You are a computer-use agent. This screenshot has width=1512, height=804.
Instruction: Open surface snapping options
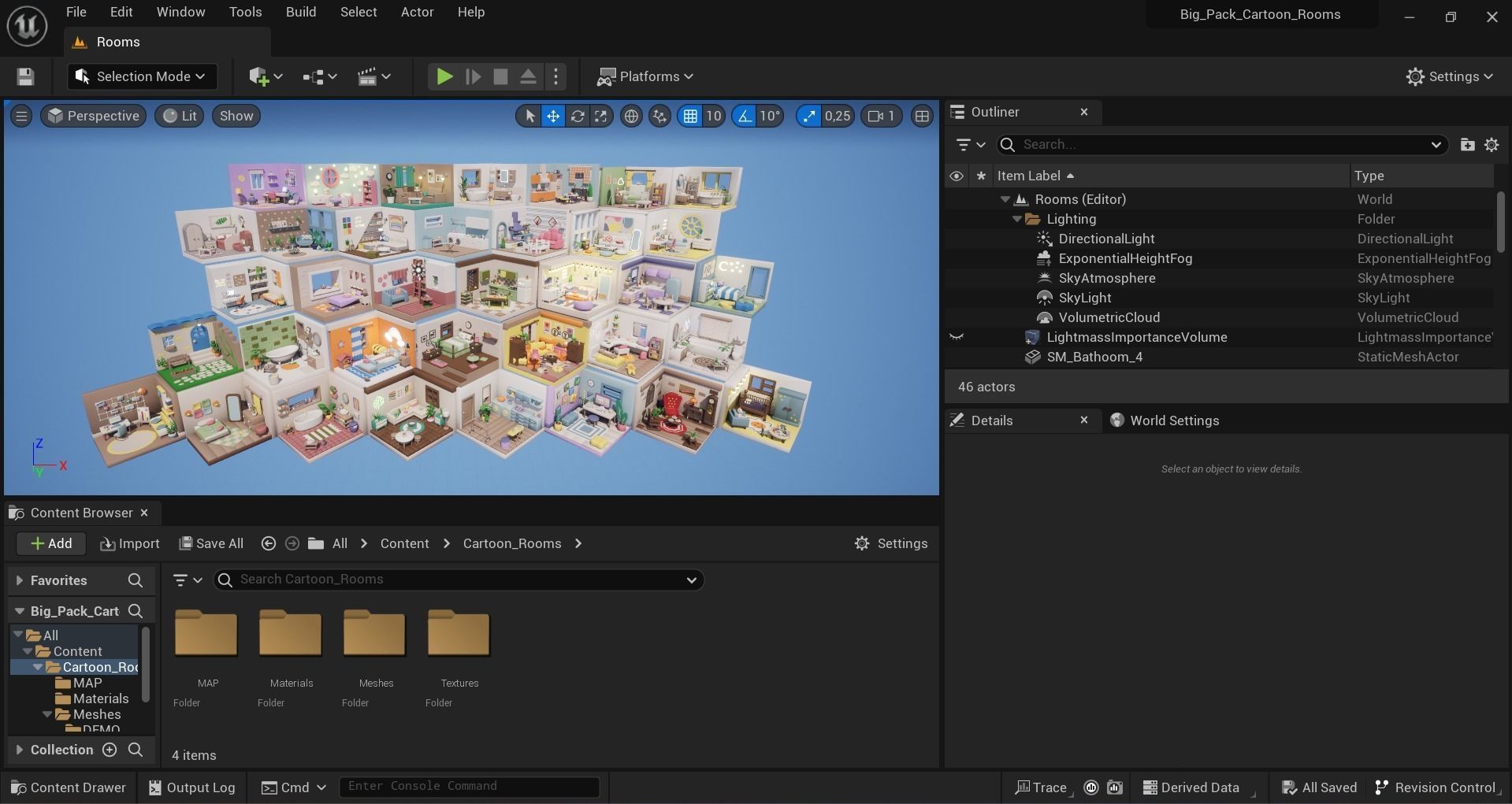click(659, 117)
